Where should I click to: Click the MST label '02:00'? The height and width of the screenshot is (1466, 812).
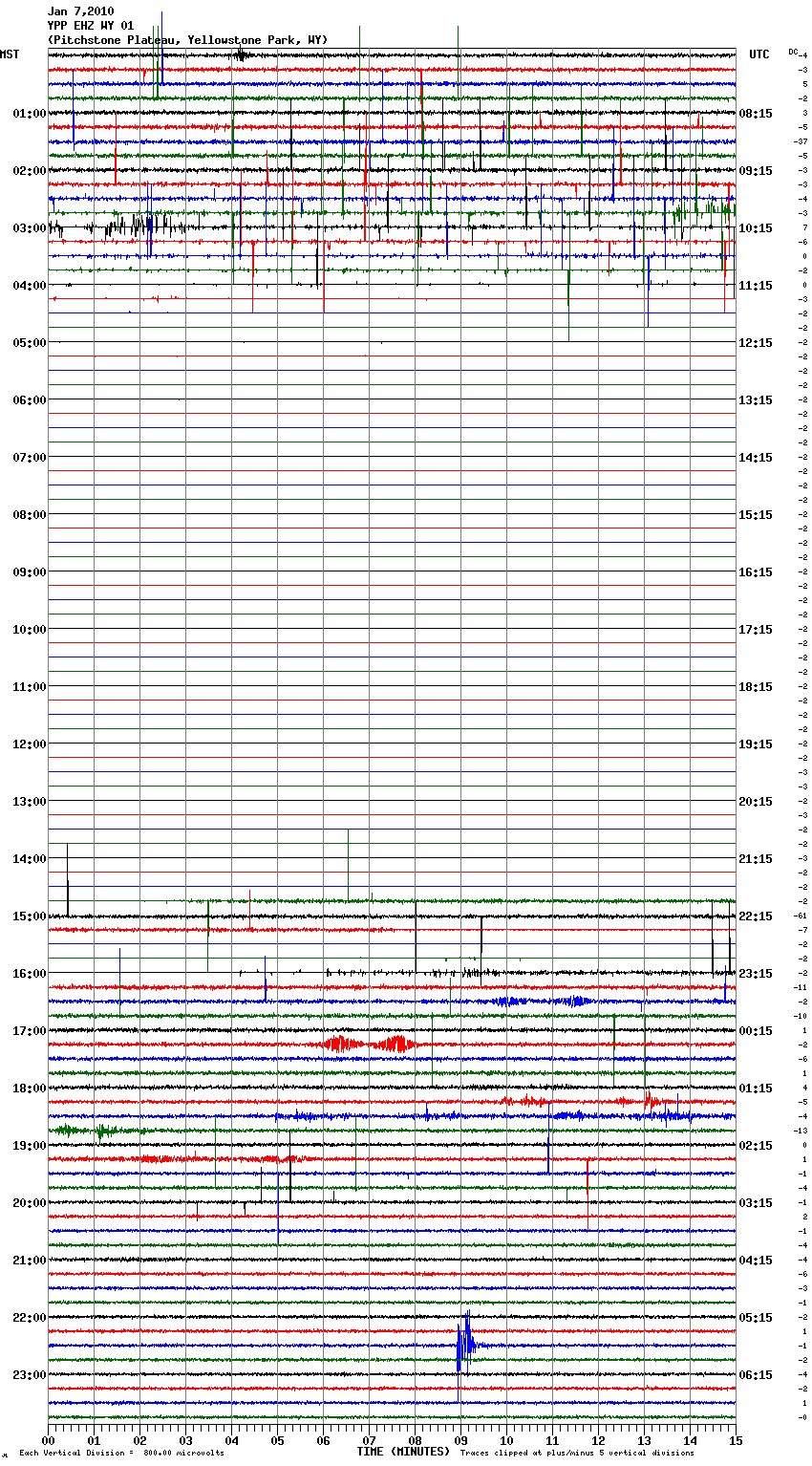[30, 171]
